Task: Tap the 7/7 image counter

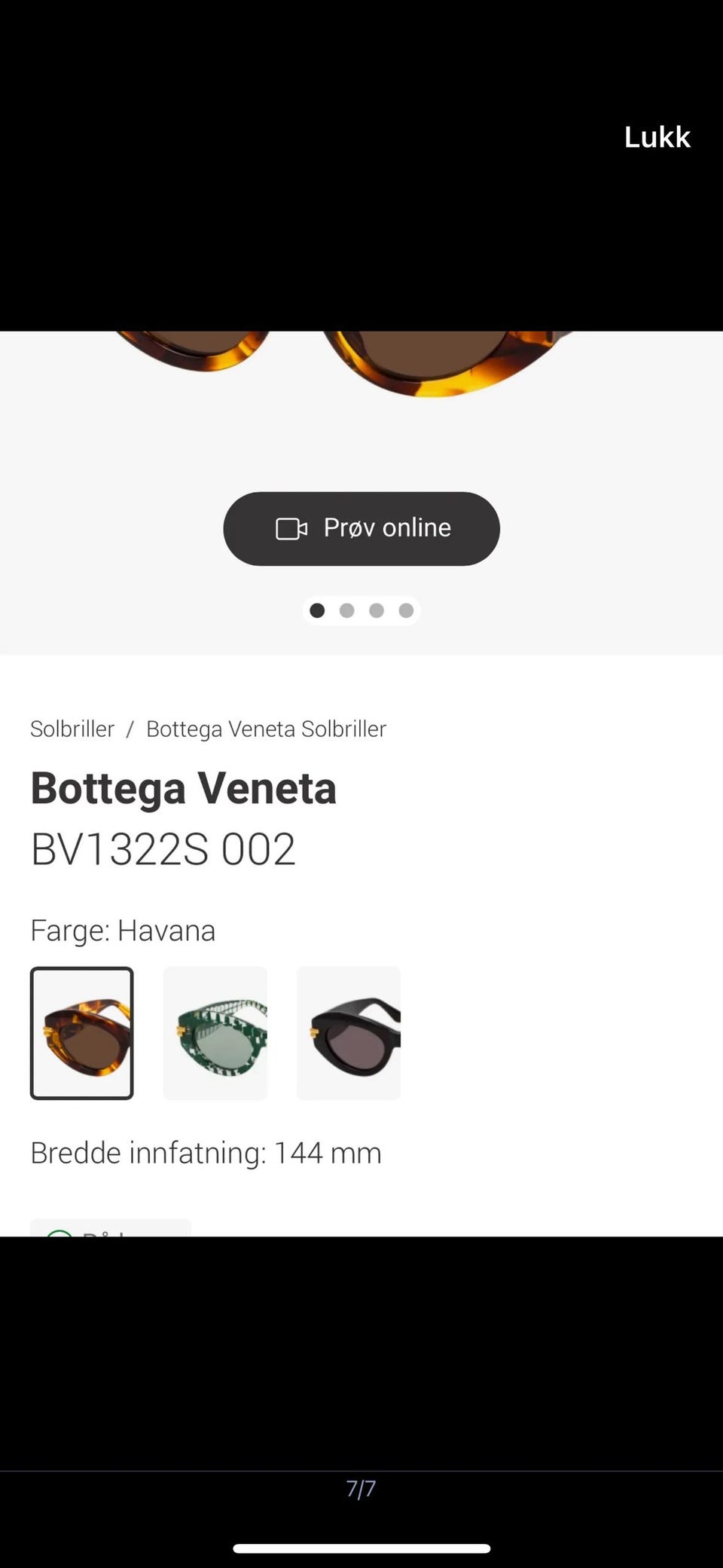Action: [x=361, y=1489]
